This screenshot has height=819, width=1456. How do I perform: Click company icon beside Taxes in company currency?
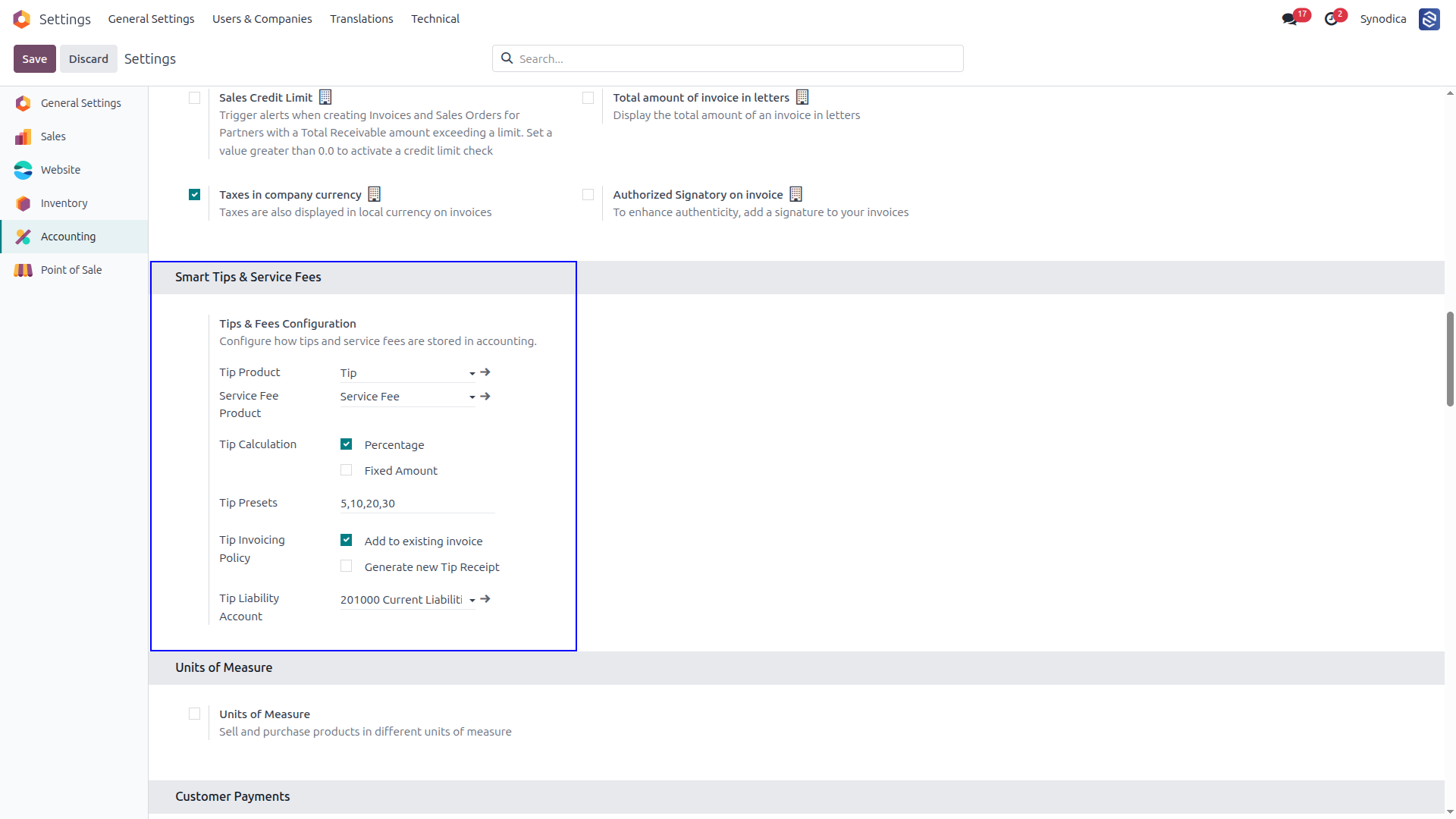(374, 194)
